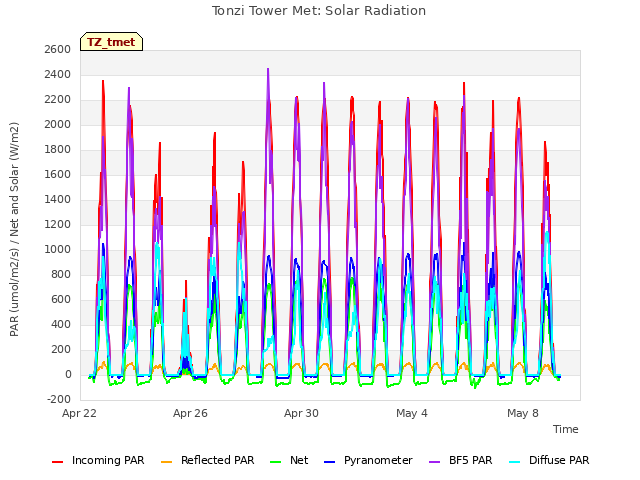
Task: Select the Net legend label
Action: coord(299,460)
